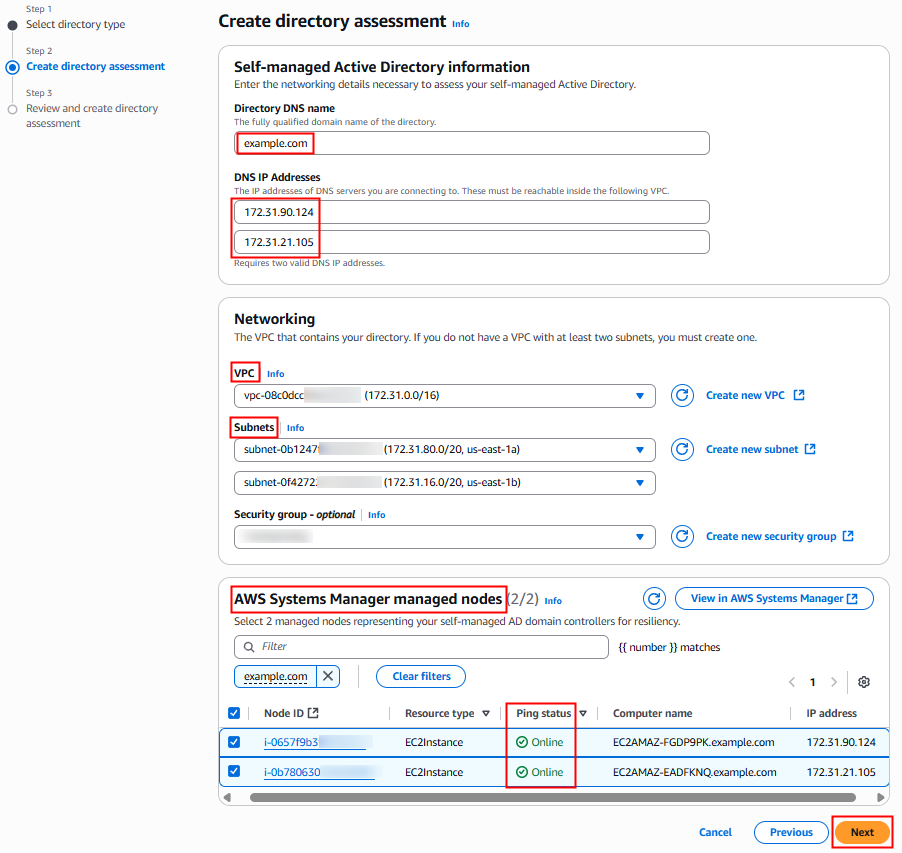Screen dimensions: 902x853
Task: Click the example.com filter token text
Action: [276, 676]
